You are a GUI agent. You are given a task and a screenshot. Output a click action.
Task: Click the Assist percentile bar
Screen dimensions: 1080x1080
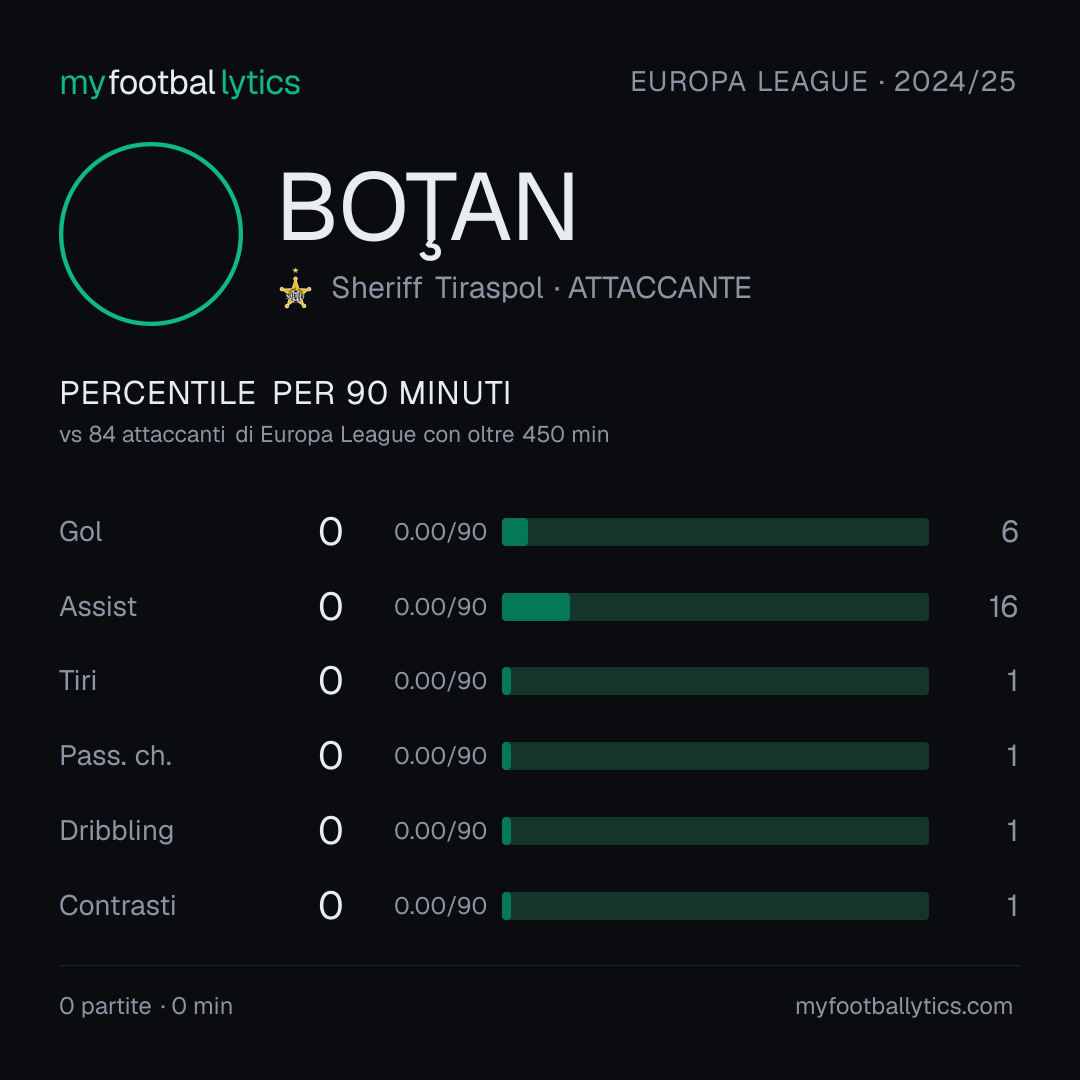(715, 607)
